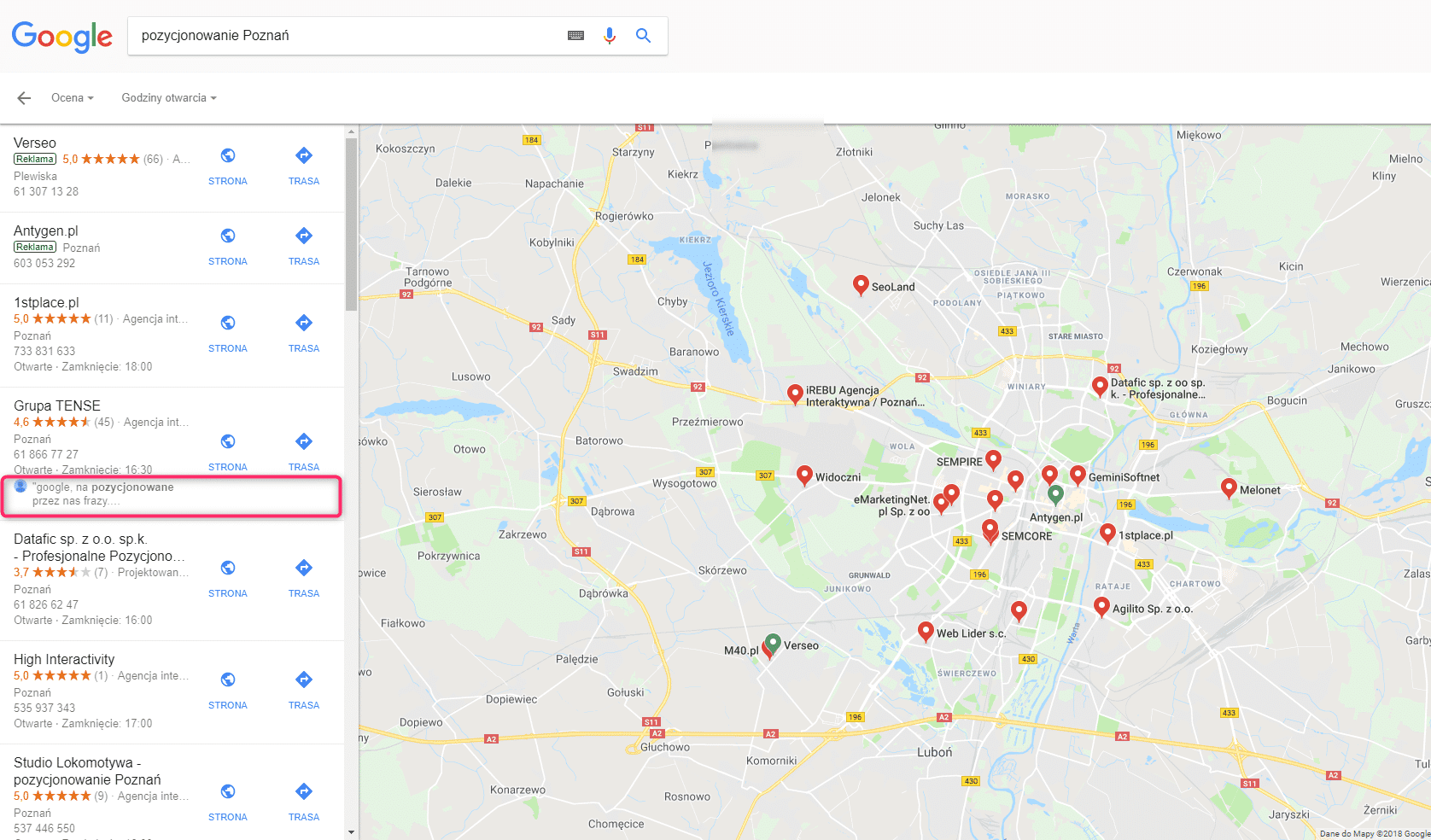This screenshot has height=840, width=1431.
Task: Click the SEMCORE map pin
Action: click(990, 531)
